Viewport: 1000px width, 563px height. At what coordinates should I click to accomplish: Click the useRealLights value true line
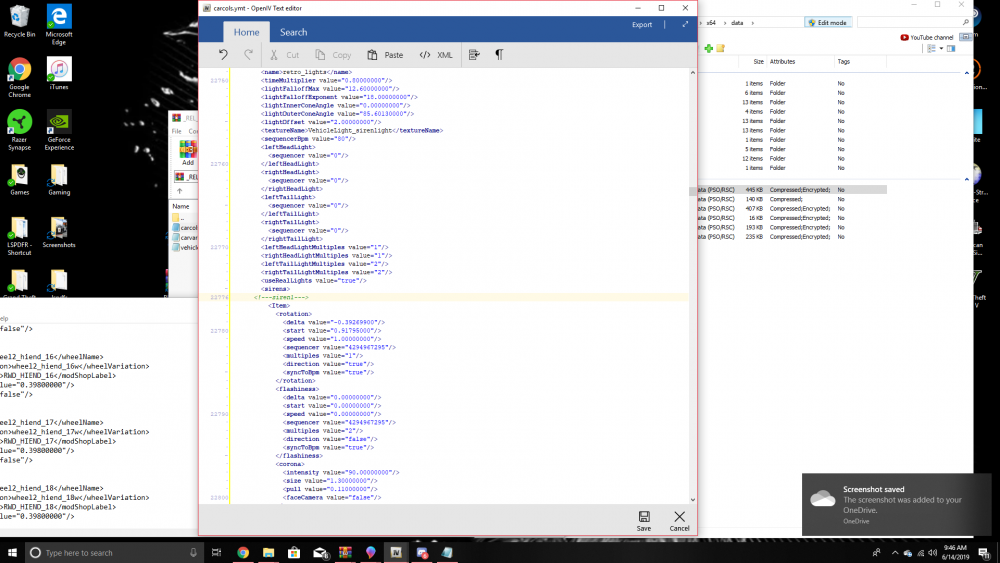pos(314,281)
